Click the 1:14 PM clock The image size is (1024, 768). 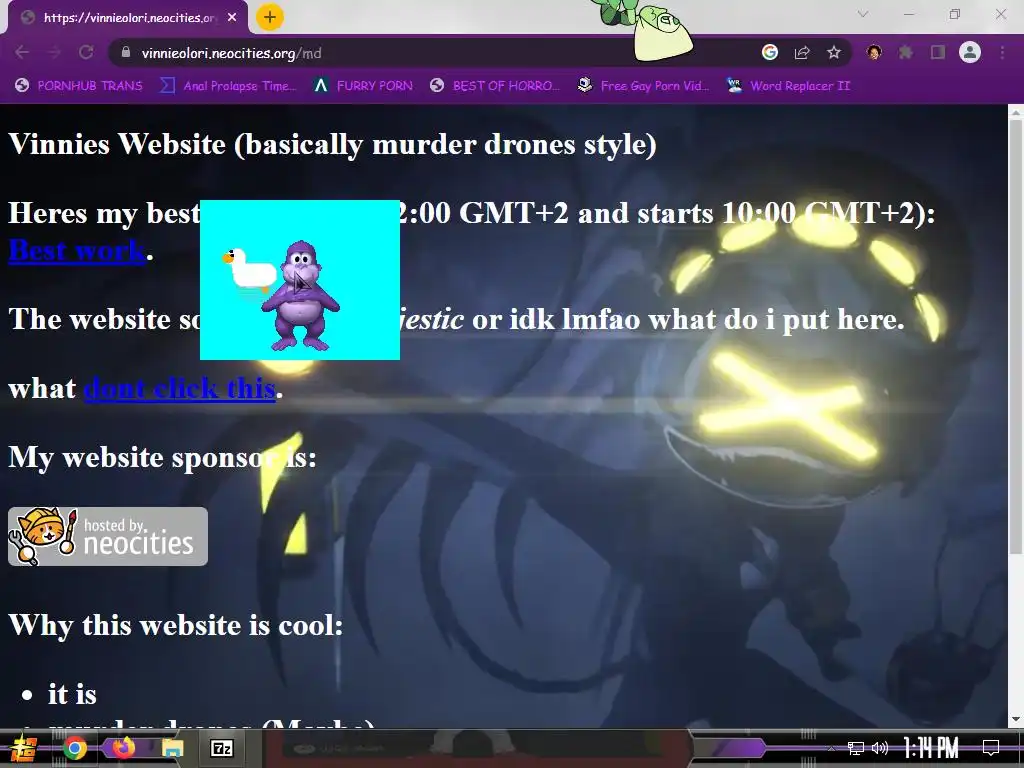click(931, 748)
